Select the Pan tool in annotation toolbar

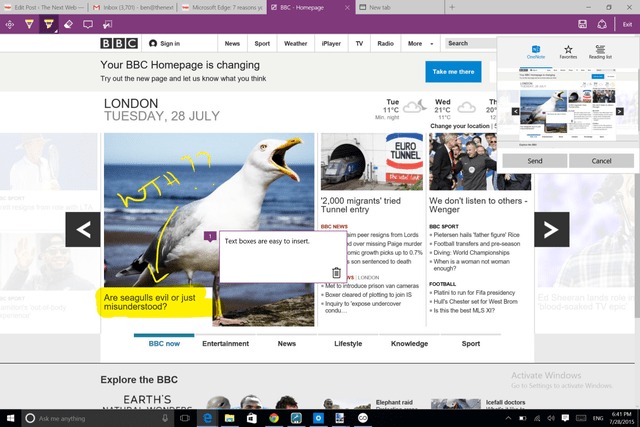click(9, 23)
